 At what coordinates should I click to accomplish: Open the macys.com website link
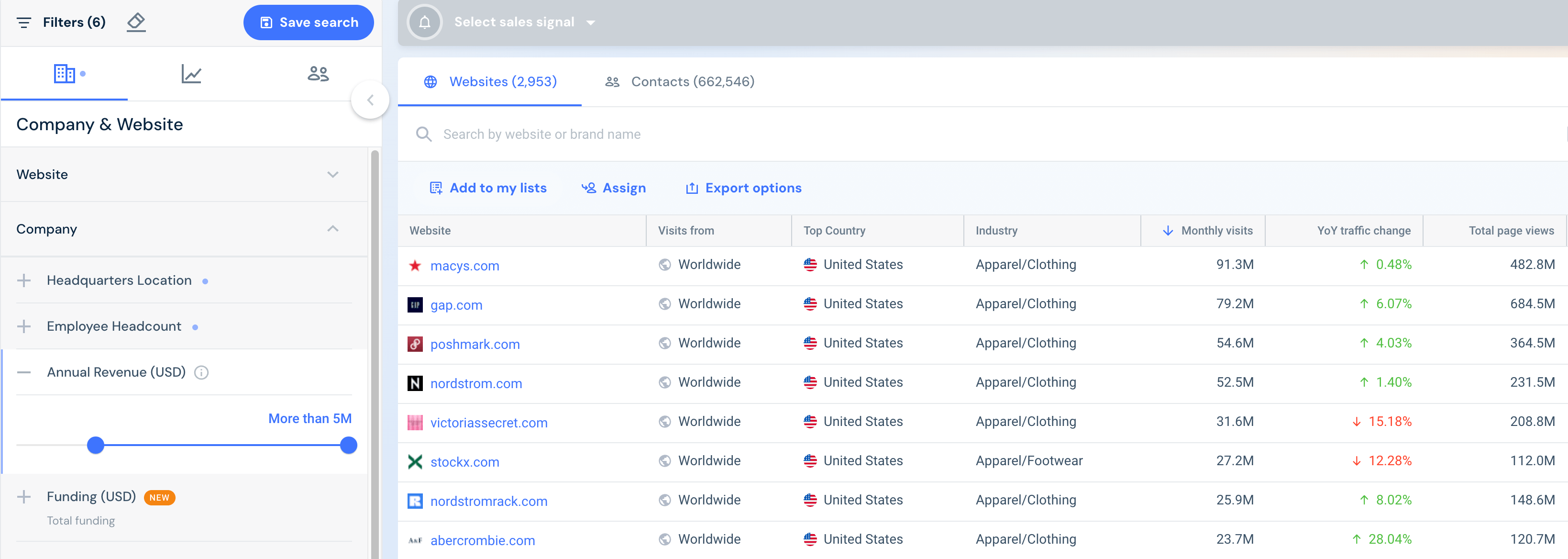coord(464,266)
